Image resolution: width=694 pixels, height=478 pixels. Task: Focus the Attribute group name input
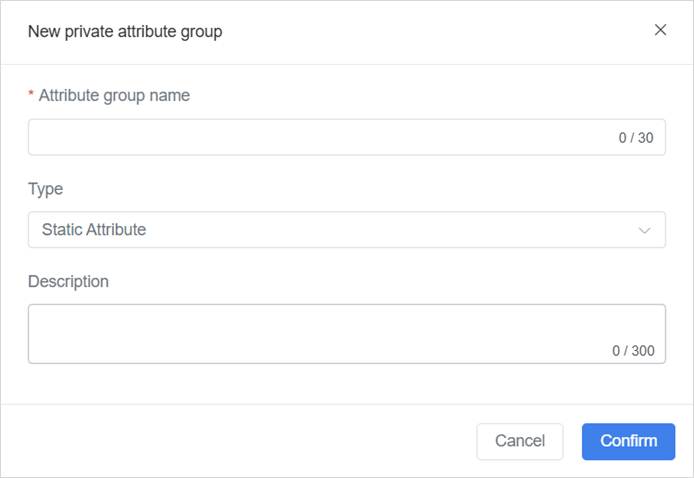coord(320,138)
